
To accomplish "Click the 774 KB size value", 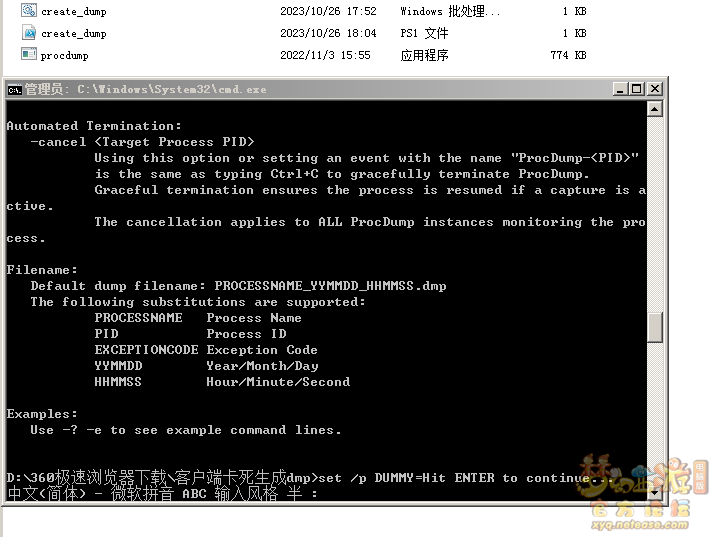I will tap(568, 55).
